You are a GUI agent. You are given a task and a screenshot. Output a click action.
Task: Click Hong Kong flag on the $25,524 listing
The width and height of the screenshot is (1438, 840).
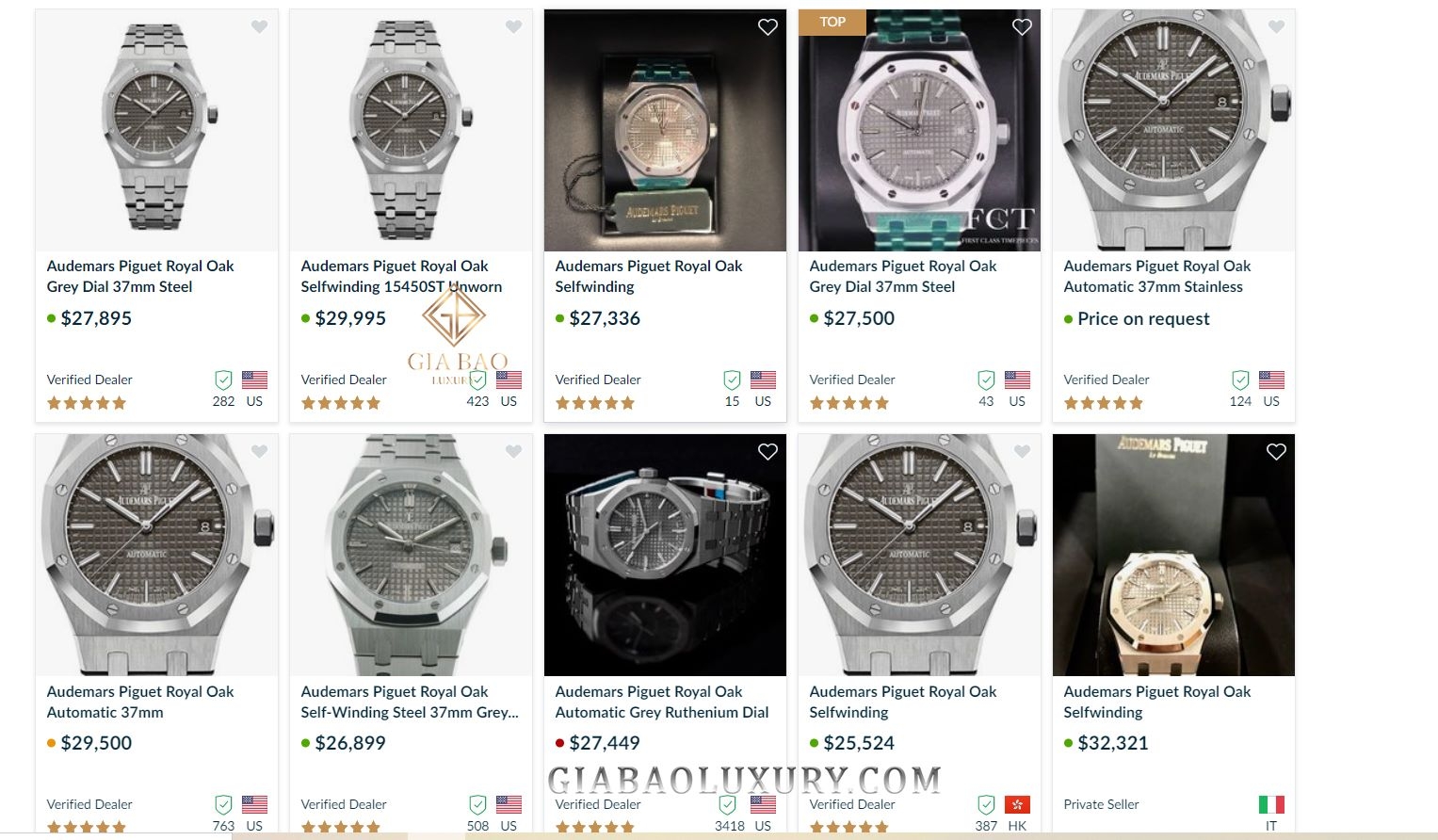(1017, 804)
